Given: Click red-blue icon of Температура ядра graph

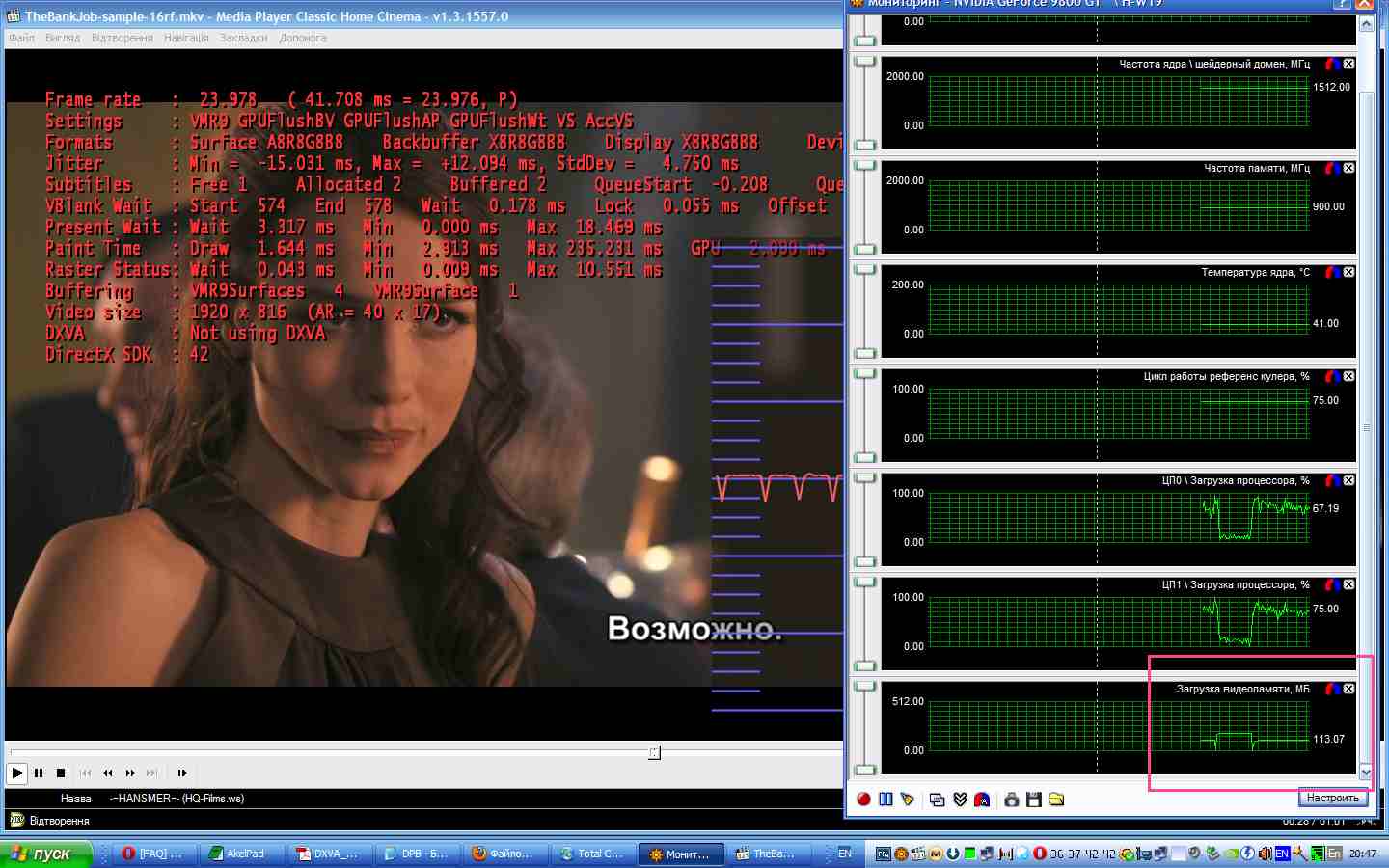Looking at the screenshot, I should 1332,272.
